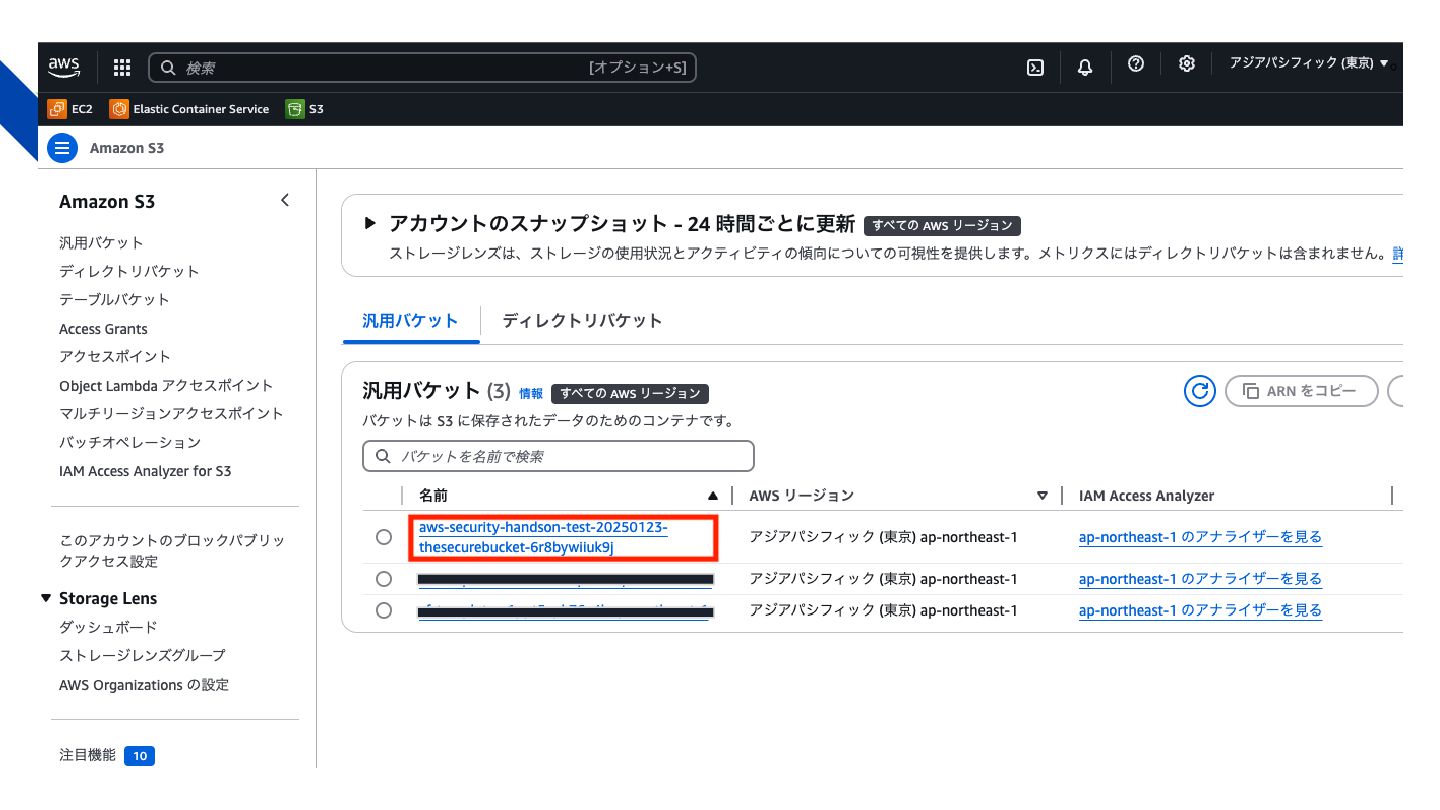The image size is (1440, 810).
Task: Sort buckets by 名前 column arrow
Action: (713, 495)
